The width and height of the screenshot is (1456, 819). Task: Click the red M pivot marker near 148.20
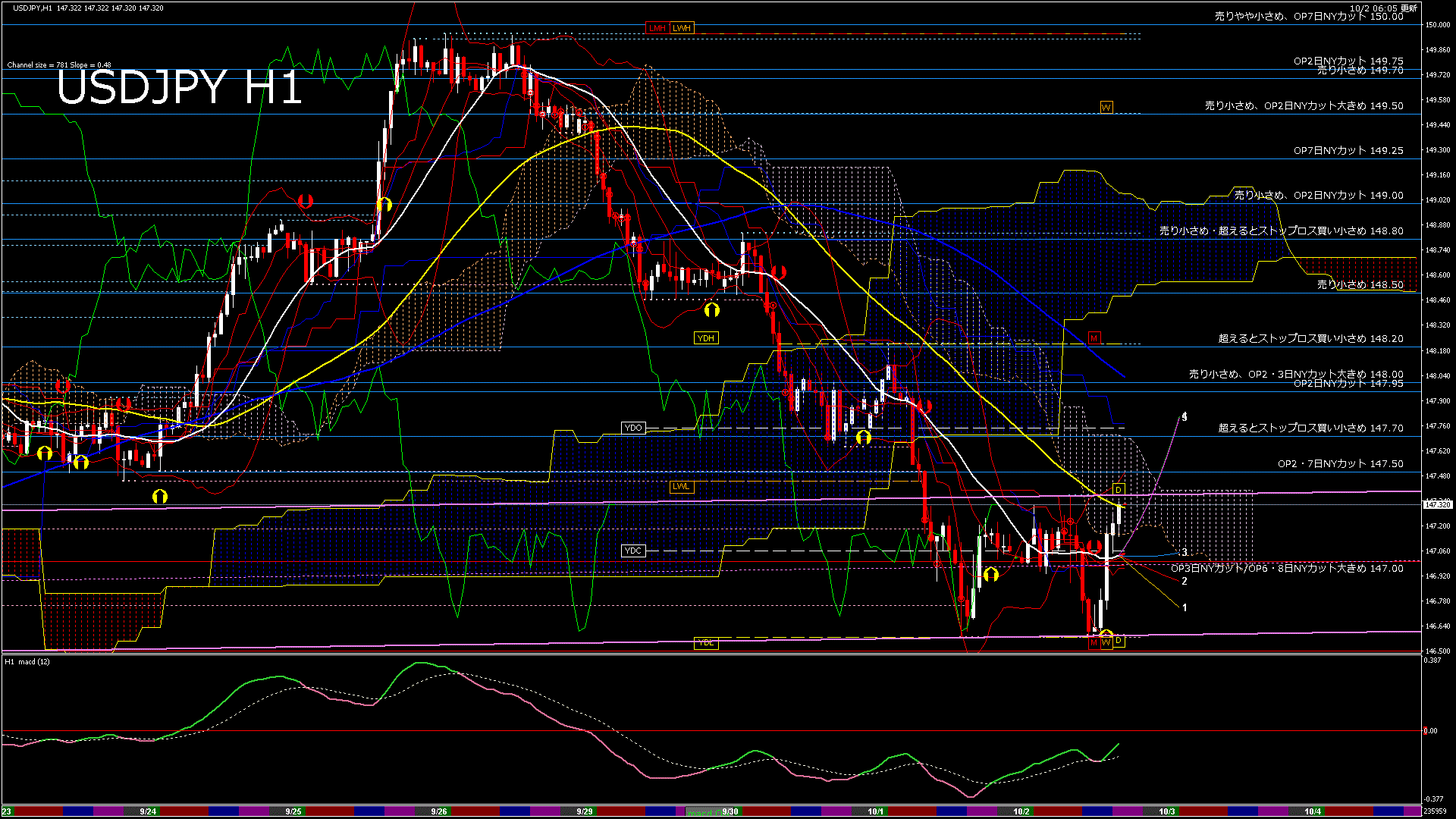pyautogui.click(x=1094, y=337)
